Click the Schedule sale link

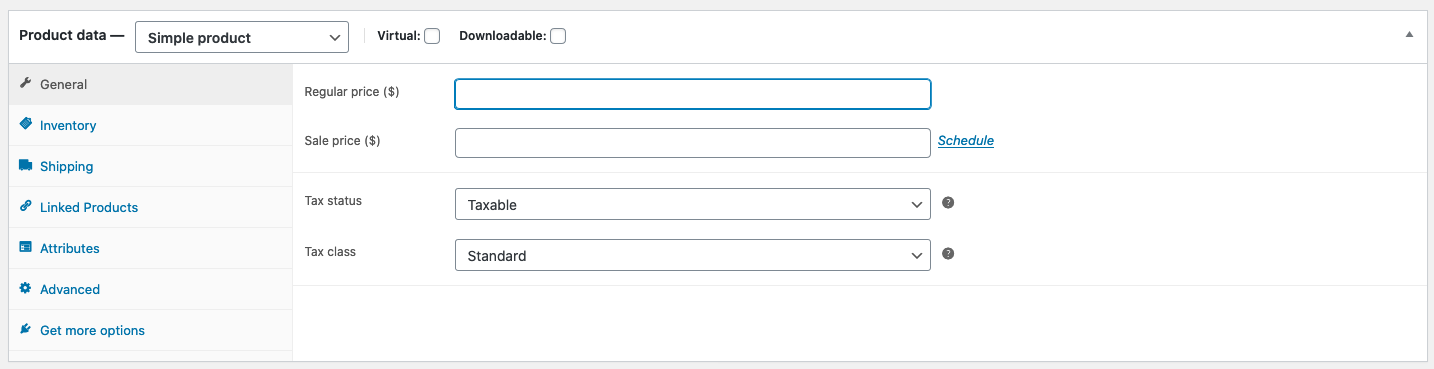pyautogui.click(x=966, y=141)
